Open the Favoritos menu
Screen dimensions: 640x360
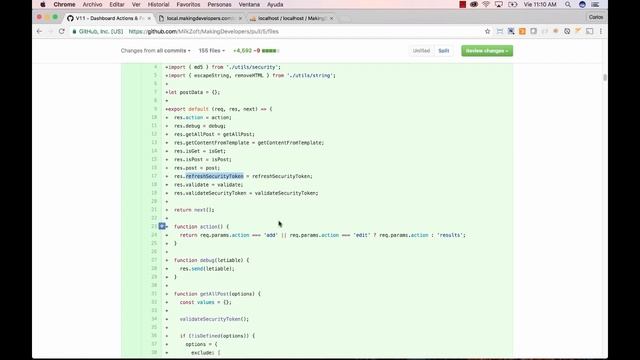tap(188, 4)
